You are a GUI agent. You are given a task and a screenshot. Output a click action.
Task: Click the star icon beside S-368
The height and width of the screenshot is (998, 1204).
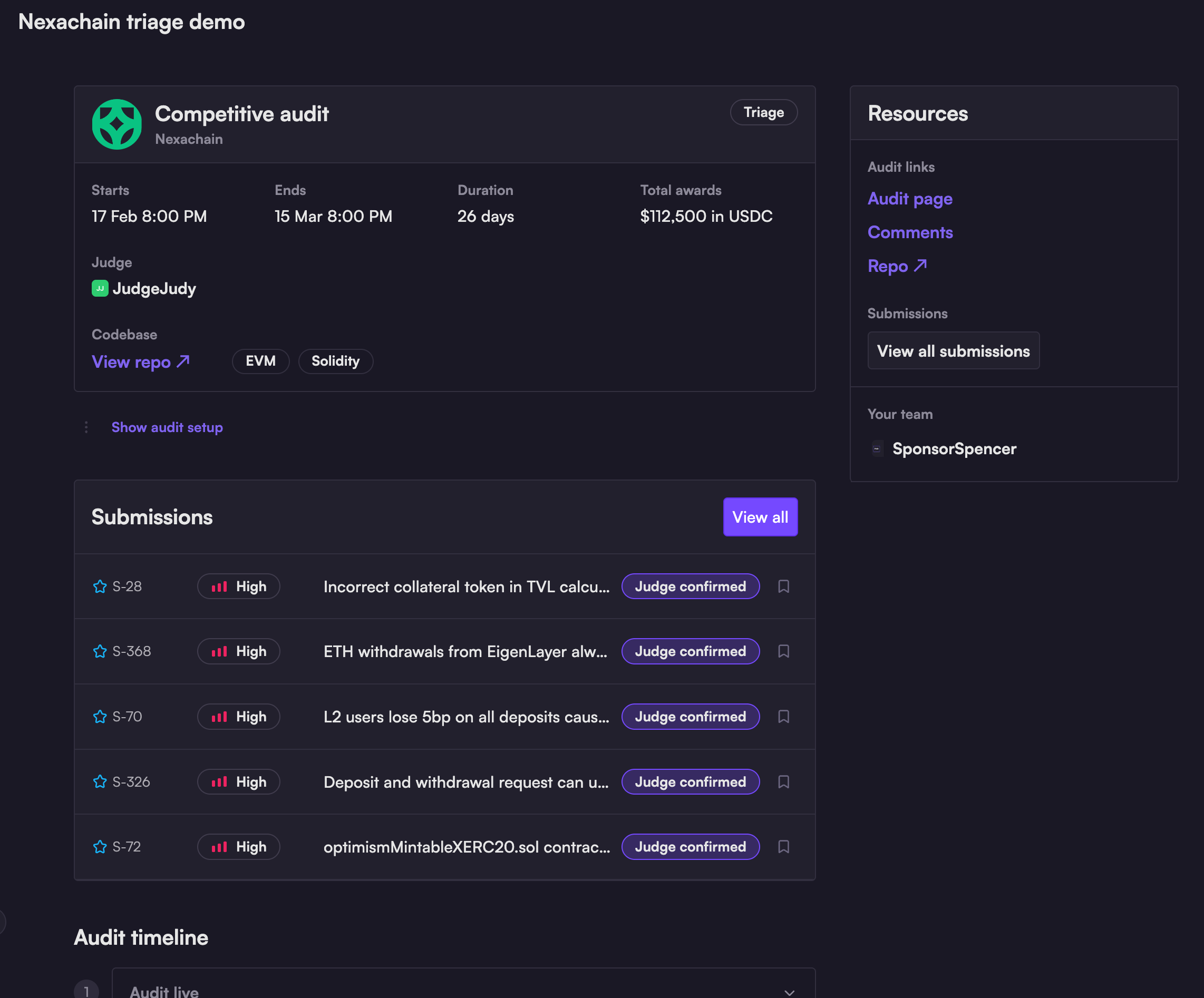[x=100, y=651]
